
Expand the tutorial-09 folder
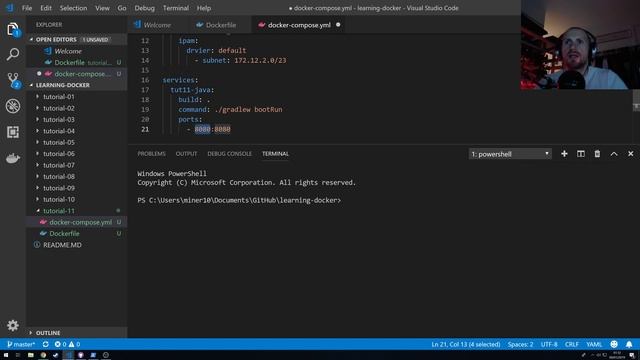(77, 188)
